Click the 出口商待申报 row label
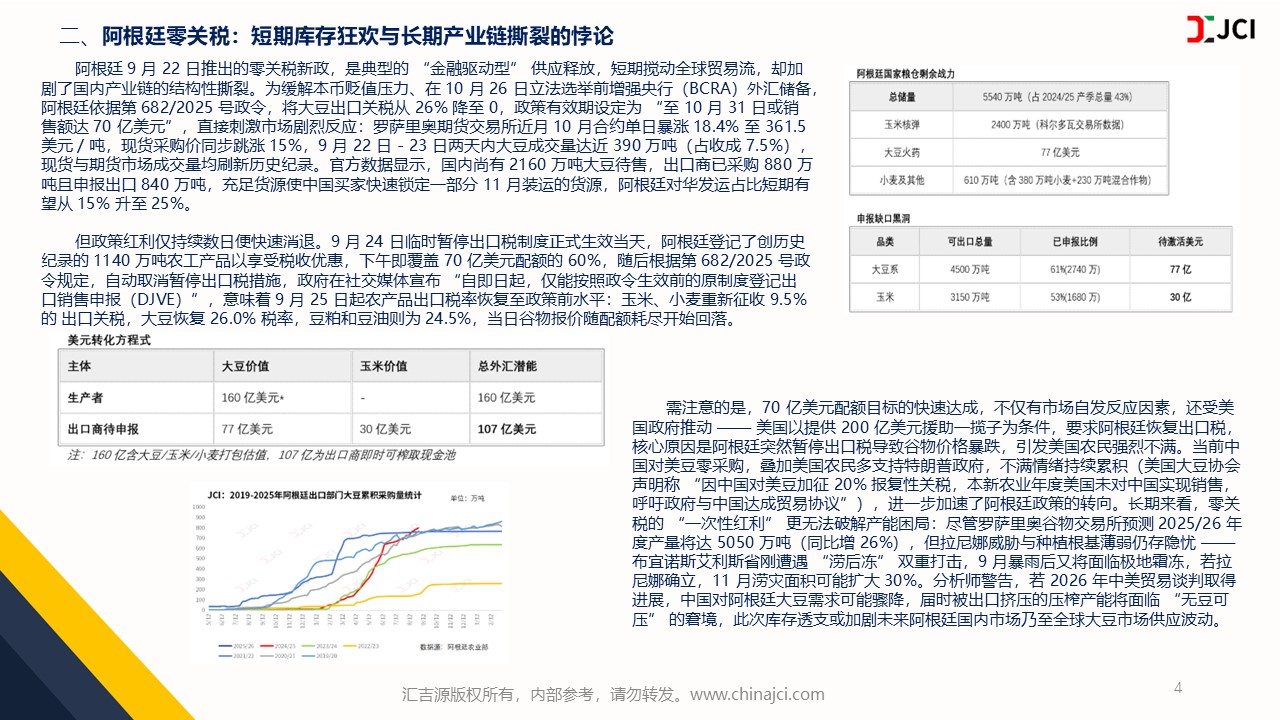1280x720 pixels. pos(103,429)
